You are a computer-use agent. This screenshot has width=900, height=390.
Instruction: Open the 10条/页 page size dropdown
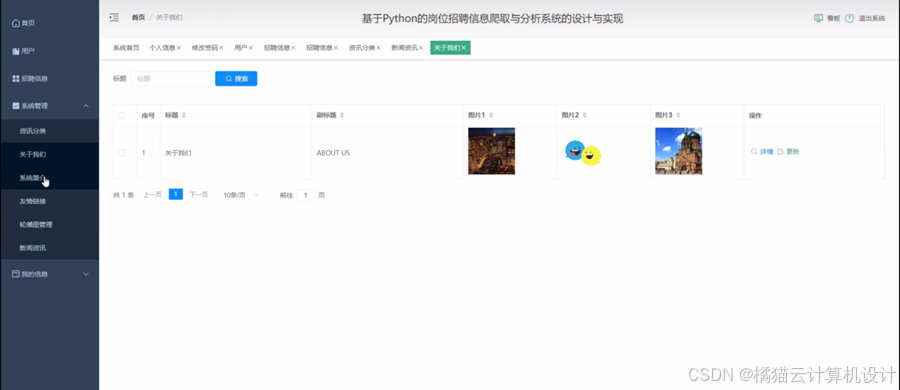240,195
